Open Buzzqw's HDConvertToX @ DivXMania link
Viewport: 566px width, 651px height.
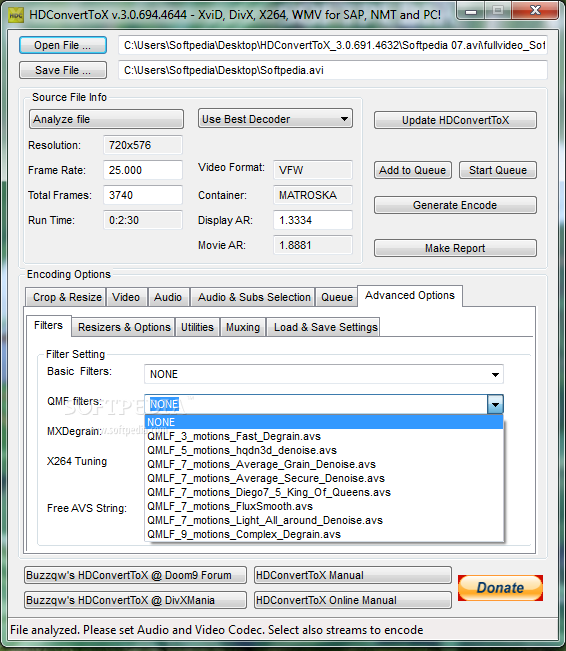point(135,600)
